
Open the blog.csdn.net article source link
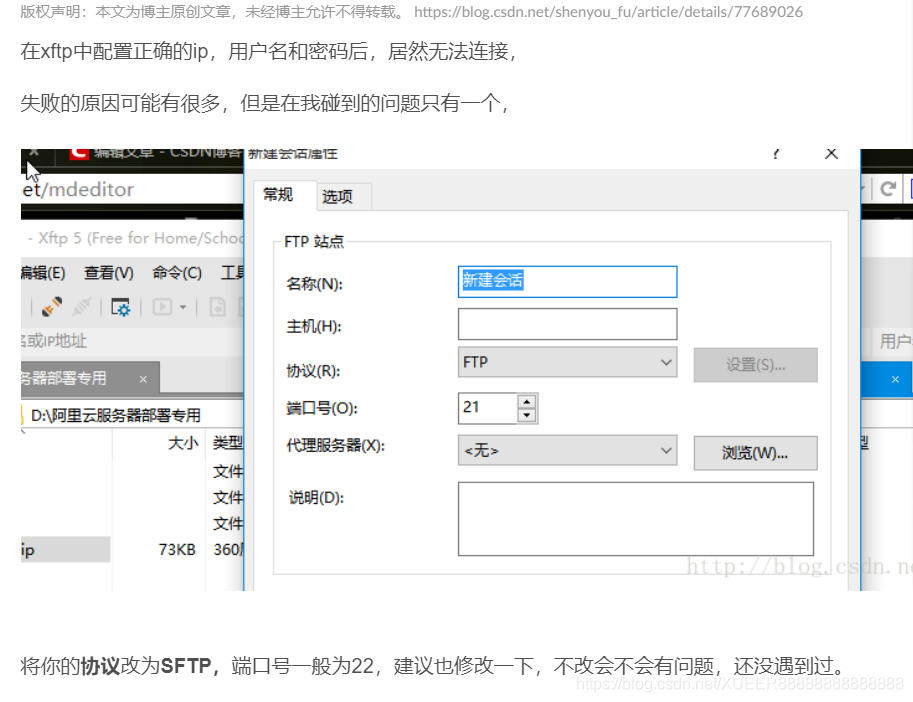click(608, 12)
